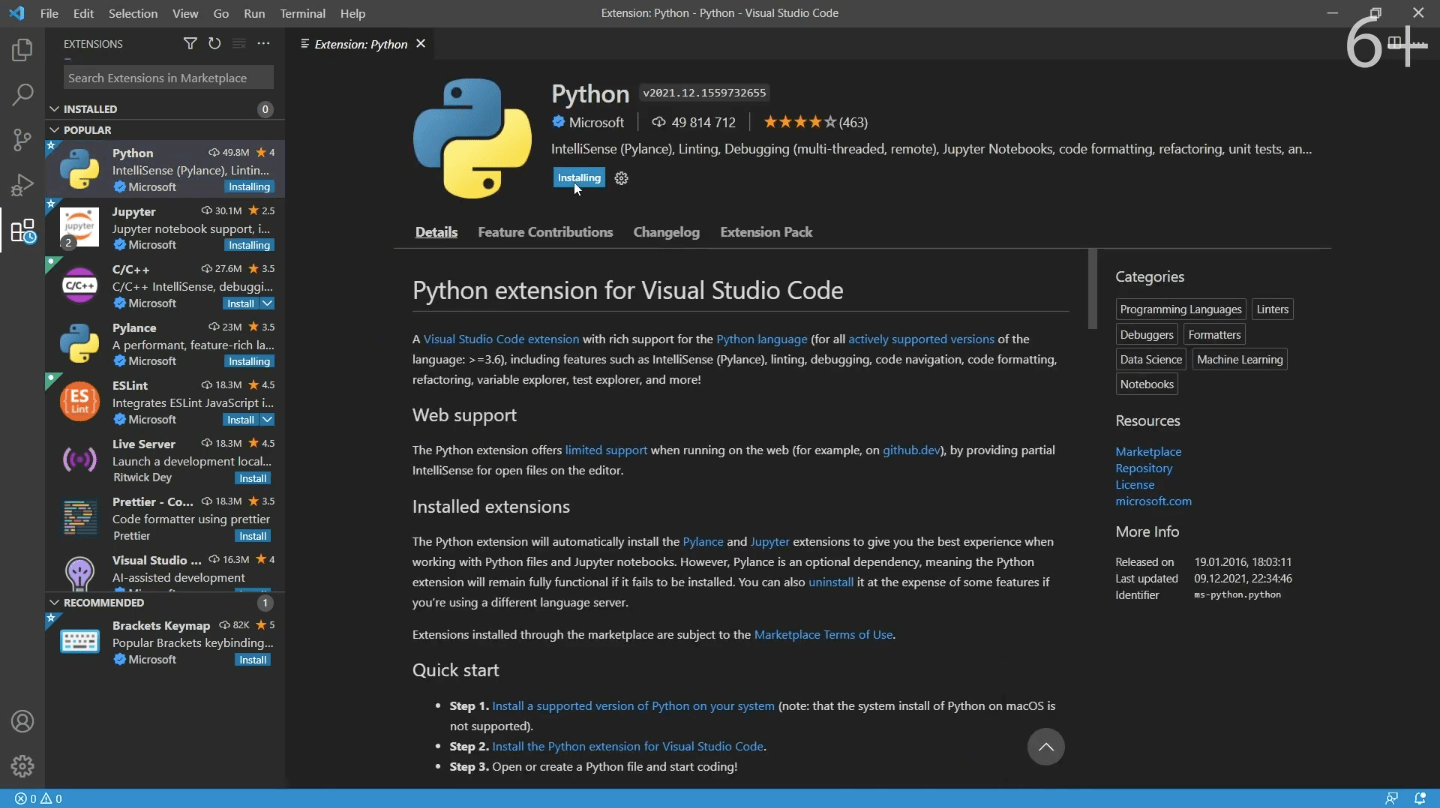Open the Selection menu
Screen dimensions: 1440x808
(x=133, y=13)
